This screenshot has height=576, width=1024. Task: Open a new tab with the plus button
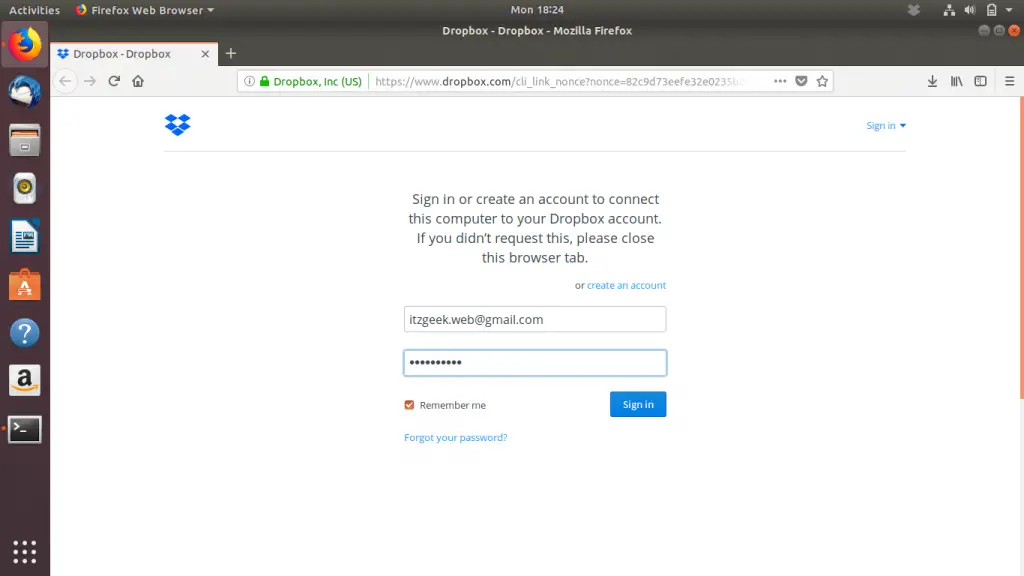coord(231,54)
